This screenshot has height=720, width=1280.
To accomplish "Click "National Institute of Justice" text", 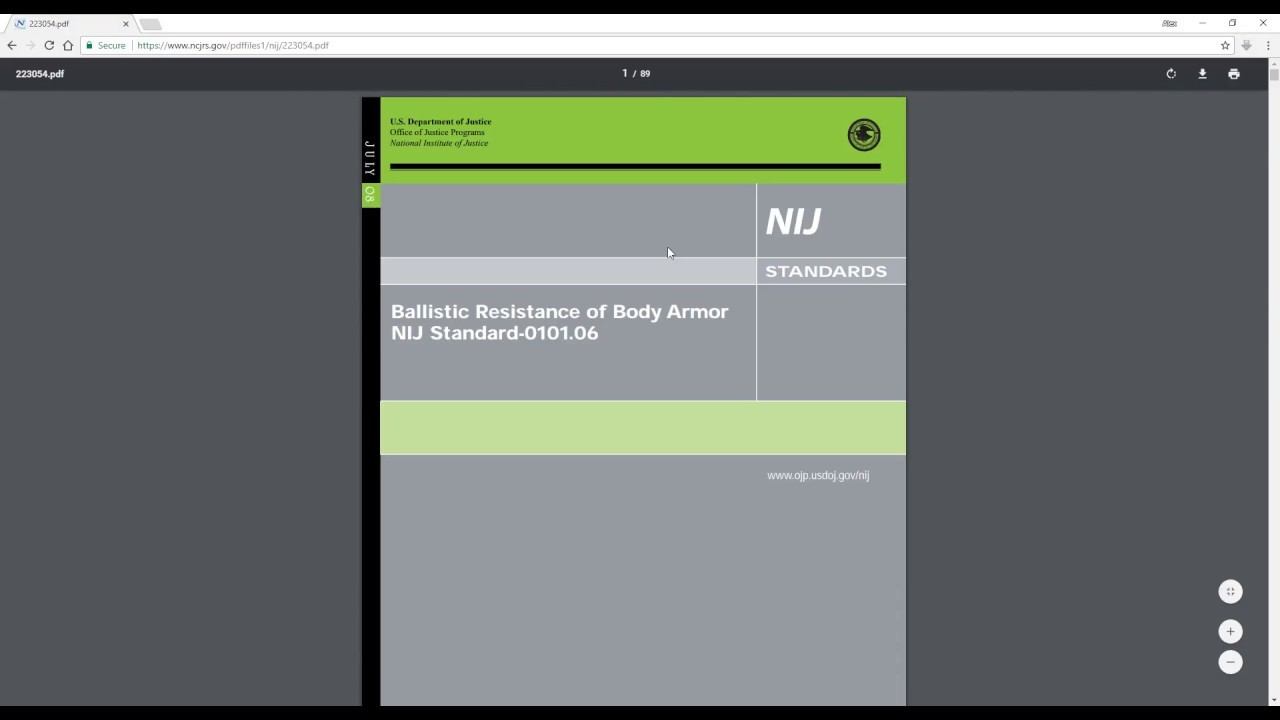I will point(439,143).
